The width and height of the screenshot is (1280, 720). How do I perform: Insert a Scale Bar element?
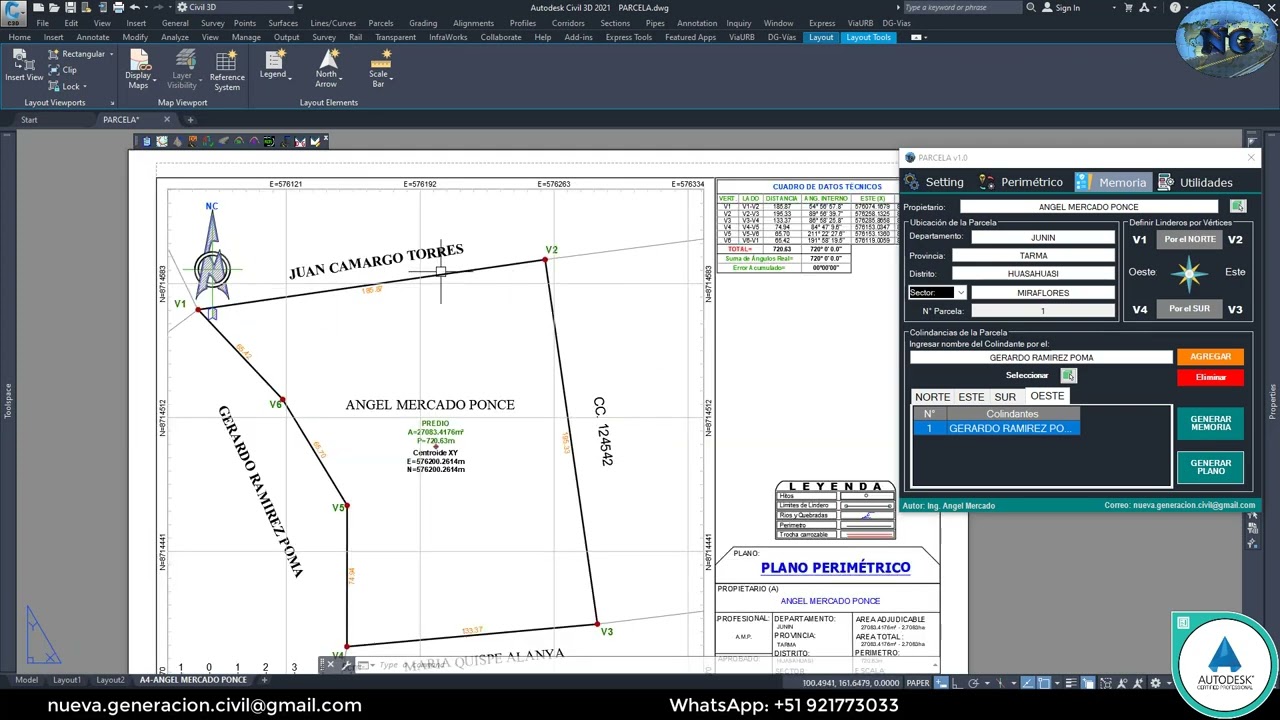(x=379, y=68)
